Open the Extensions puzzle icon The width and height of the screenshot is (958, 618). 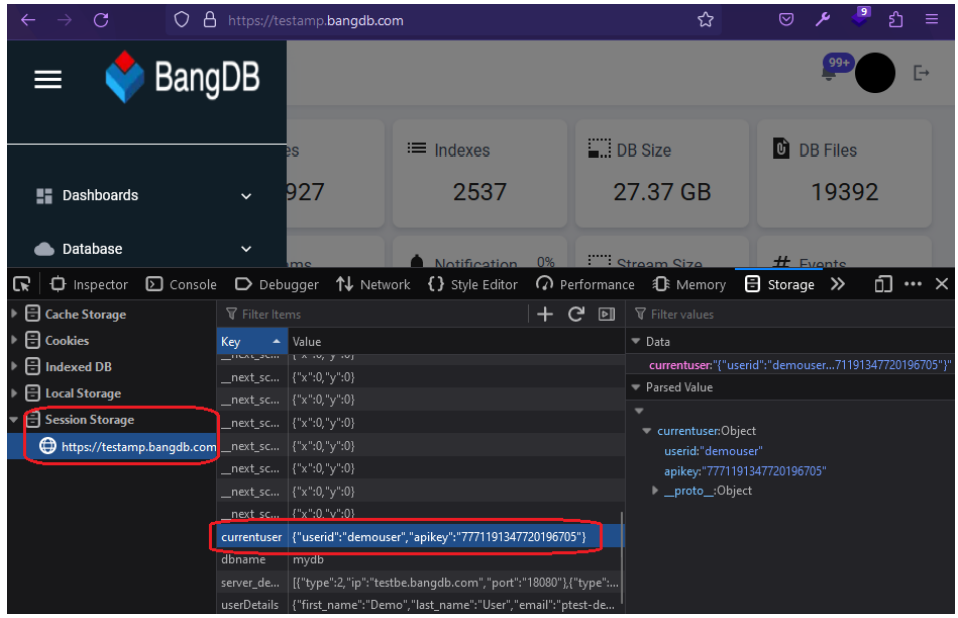[x=896, y=20]
